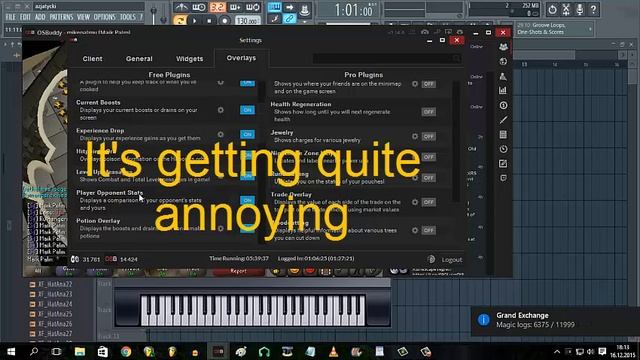Click the FL Studio tempo 130 field
Image resolution: width=640 pixels, height=360 pixels.
[x=247, y=20]
